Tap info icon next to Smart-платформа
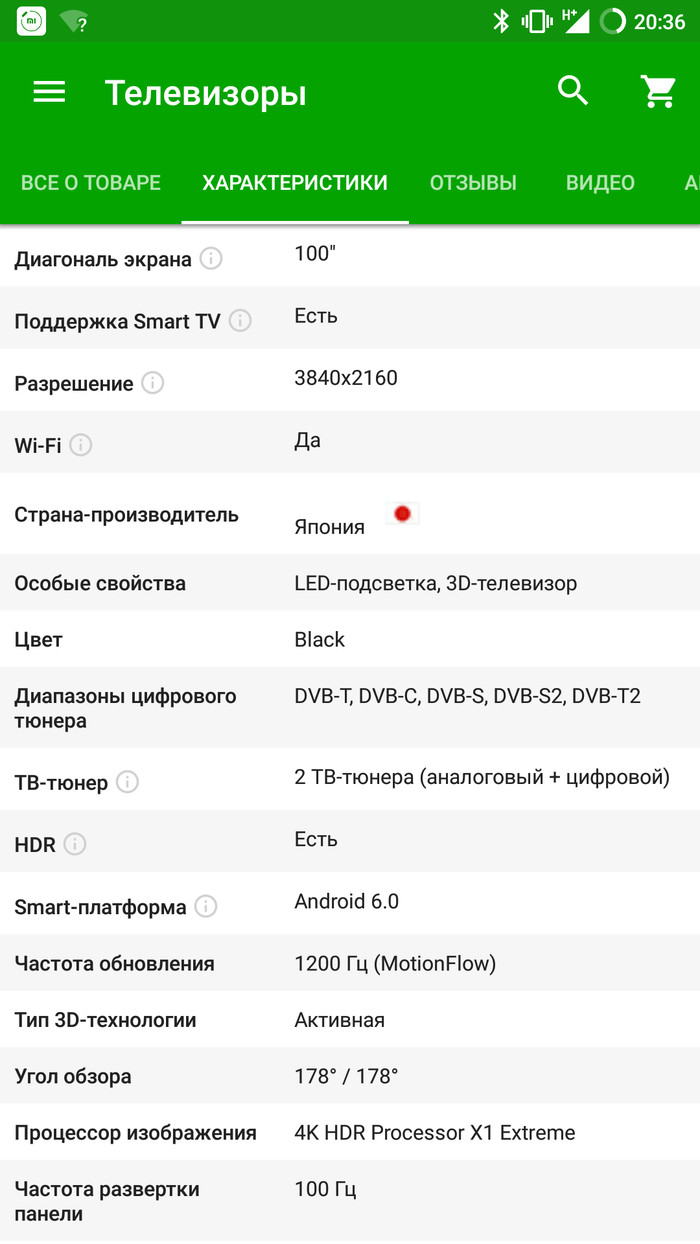Image resolution: width=700 pixels, height=1244 pixels. pyautogui.click(x=205, y=906)
